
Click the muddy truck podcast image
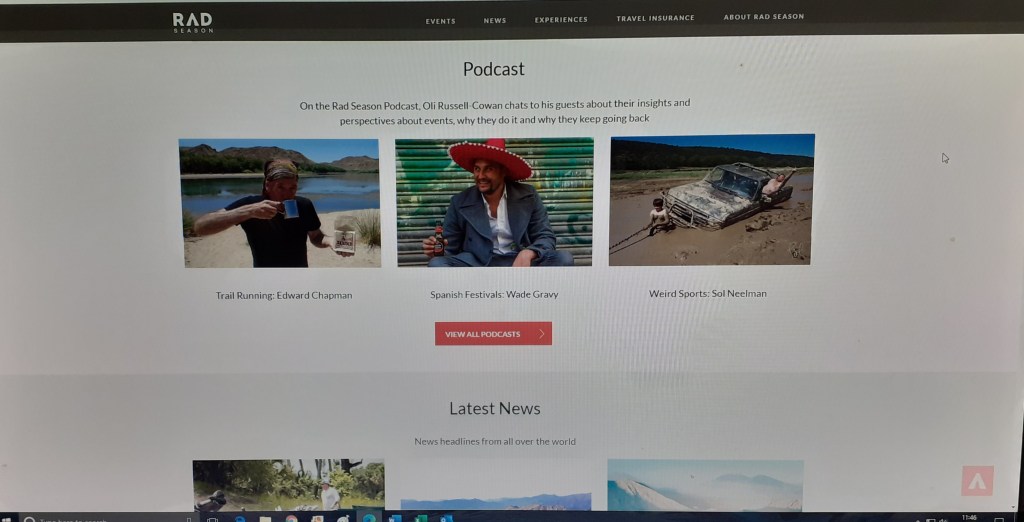(711, 199)
